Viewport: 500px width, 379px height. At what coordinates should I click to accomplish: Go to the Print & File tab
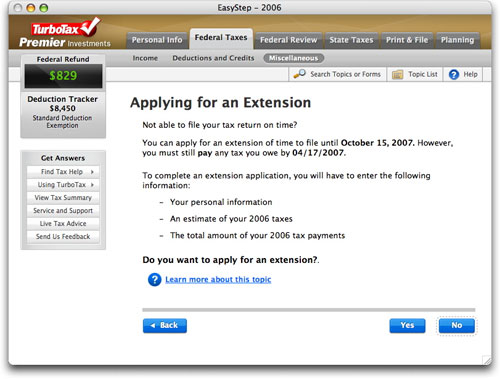click(407, 40)
